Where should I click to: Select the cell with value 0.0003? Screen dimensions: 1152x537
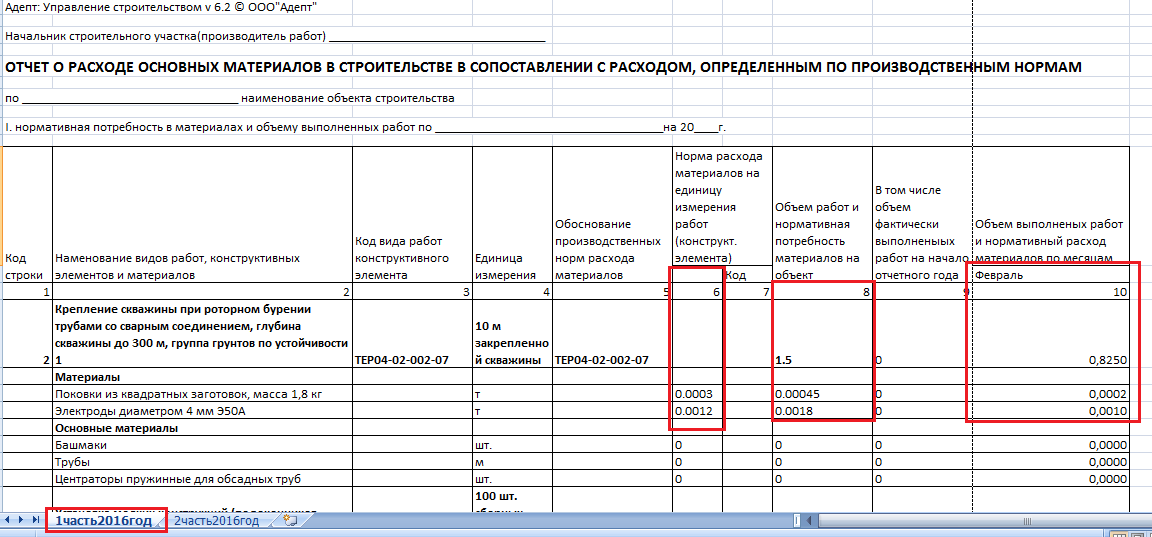(x=698, y=394)
